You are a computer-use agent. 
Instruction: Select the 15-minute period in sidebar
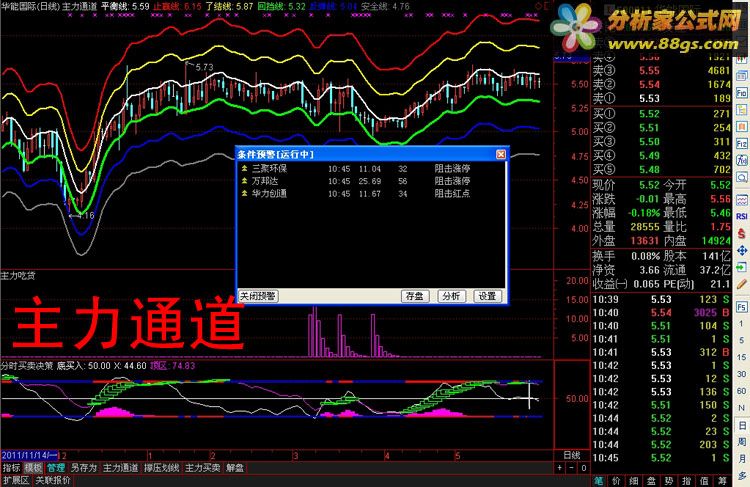coord(741,357)
